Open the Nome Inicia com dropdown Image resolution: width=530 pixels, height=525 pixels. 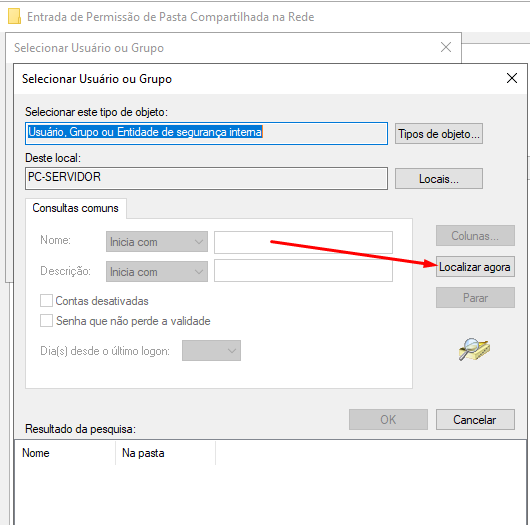pyautogui.click(x=157, y=242)
